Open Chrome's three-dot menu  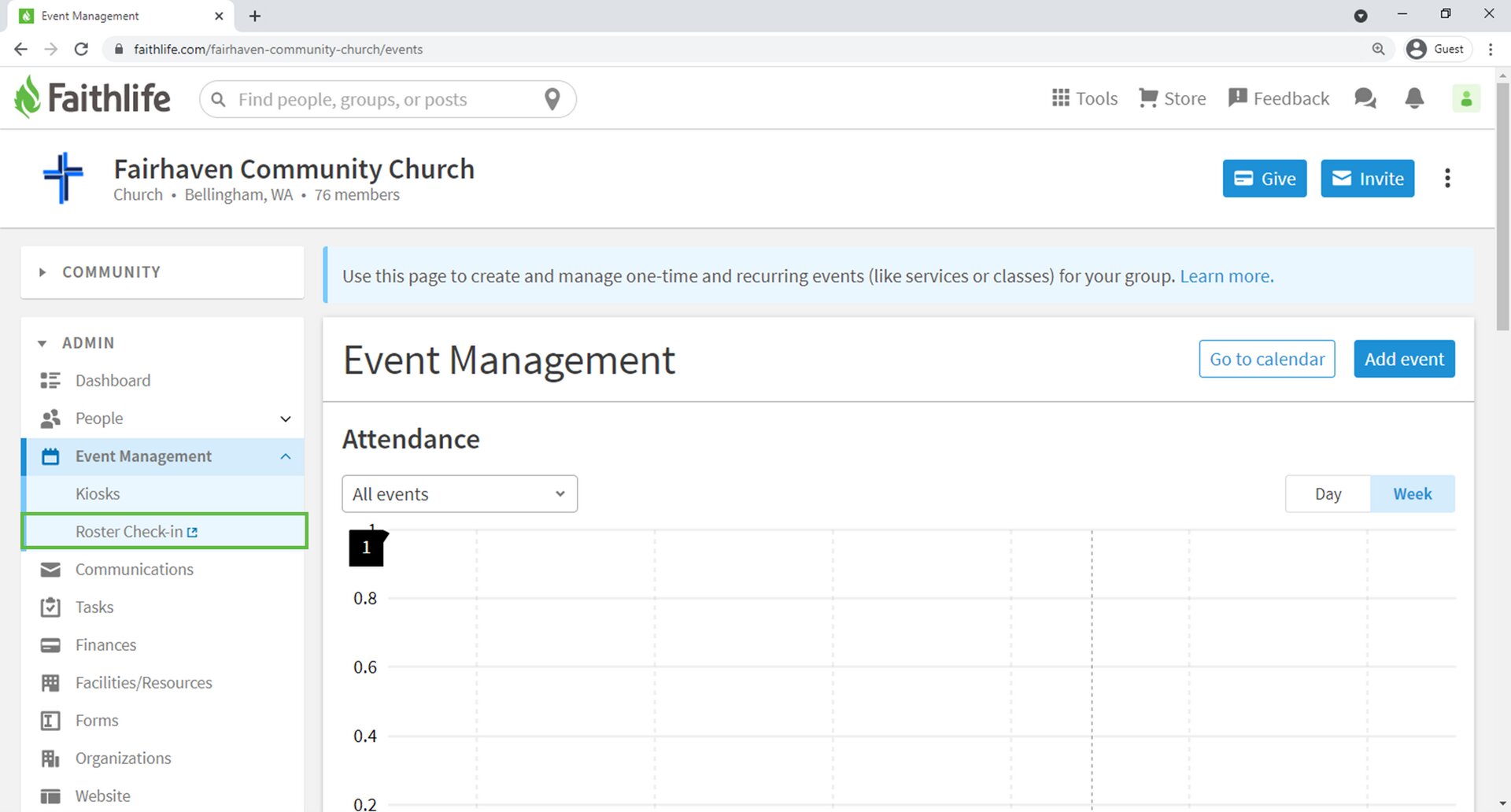click(1491, 49)
